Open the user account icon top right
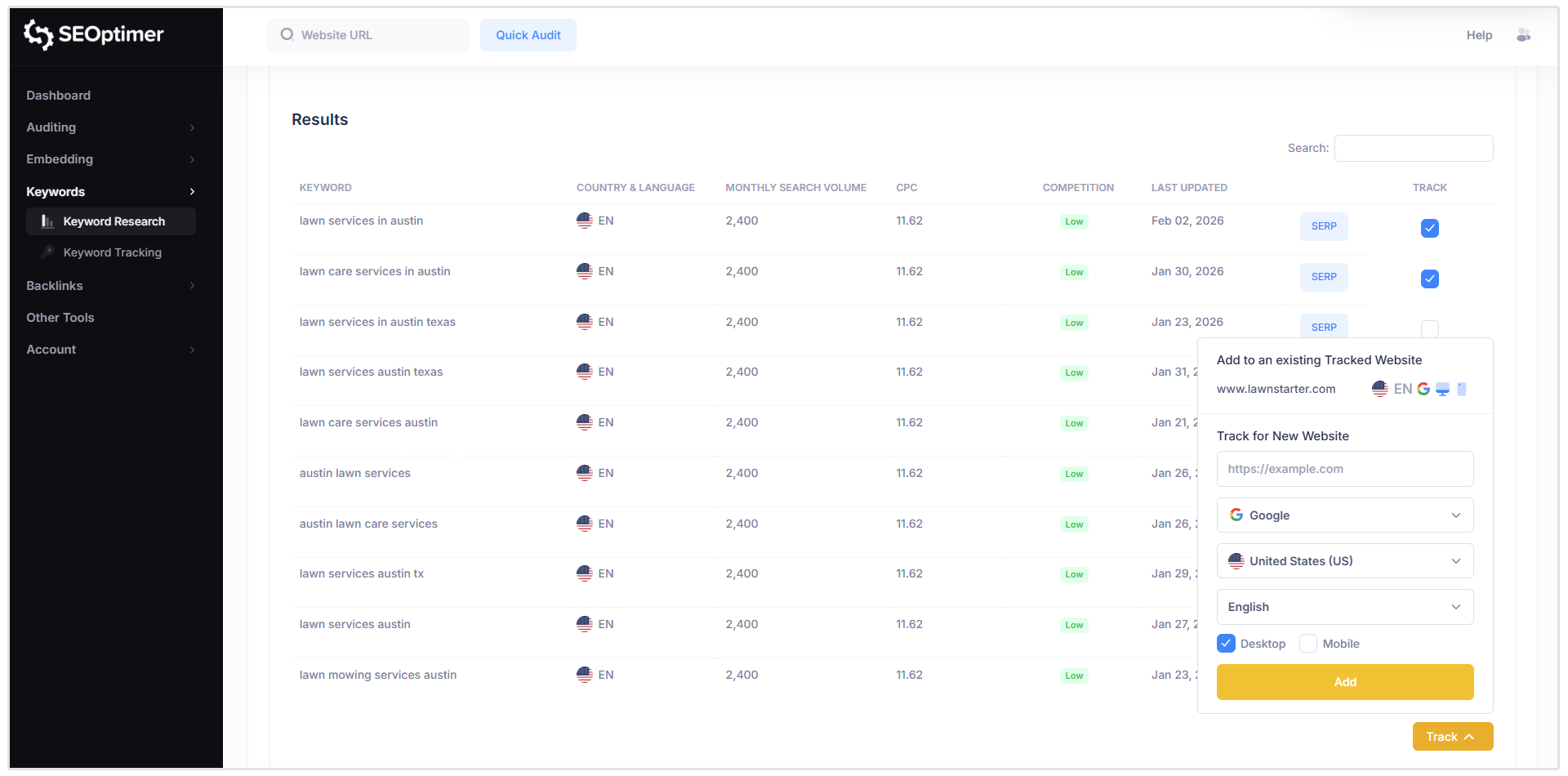Image resolution: width=1568 pixels, height=776 pixels. pyautogui.click(x=1524, y=35)
